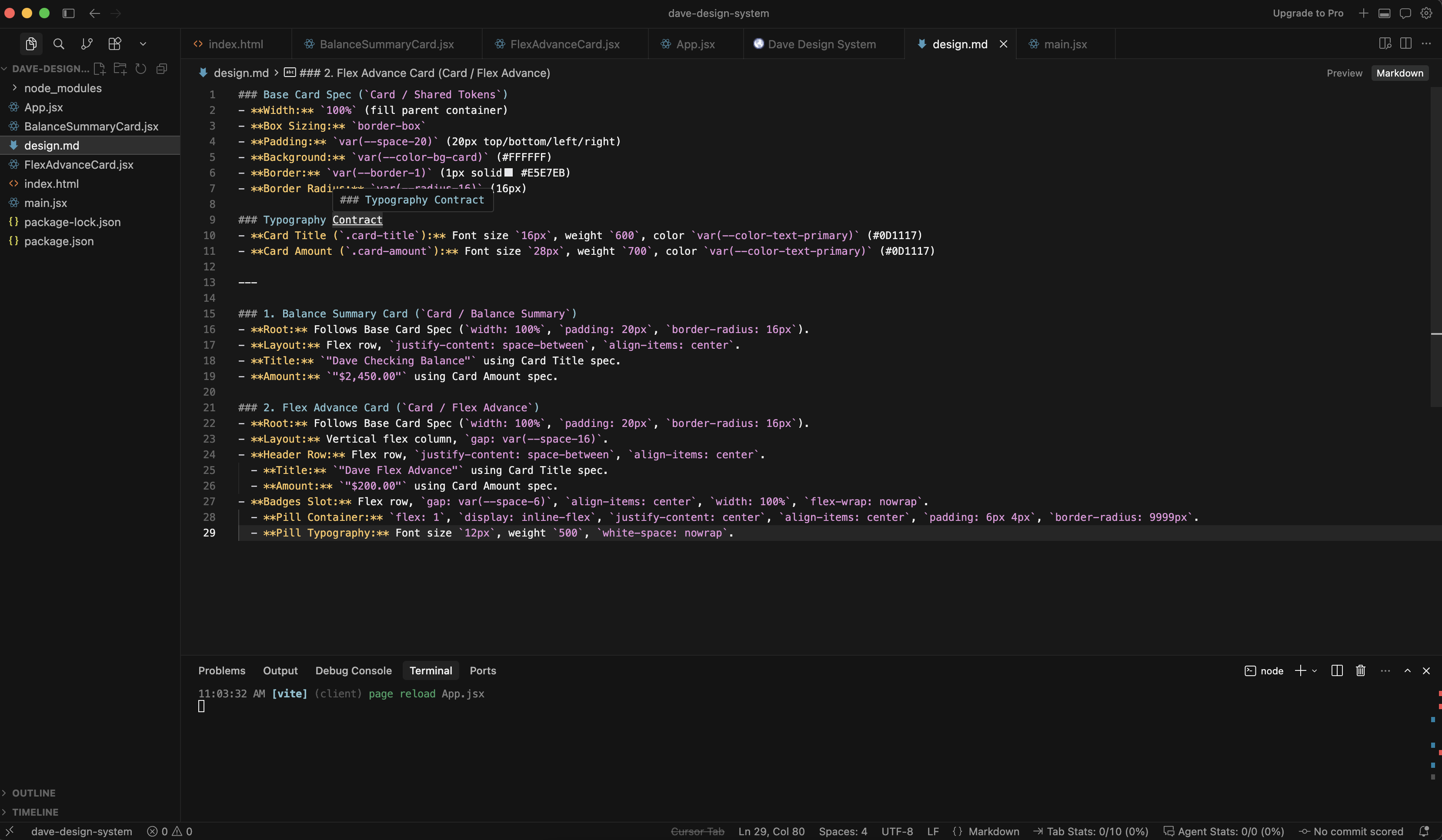1442x840 pixels.
Task: Collapse all folders in explorer
Action: (162, 69)
